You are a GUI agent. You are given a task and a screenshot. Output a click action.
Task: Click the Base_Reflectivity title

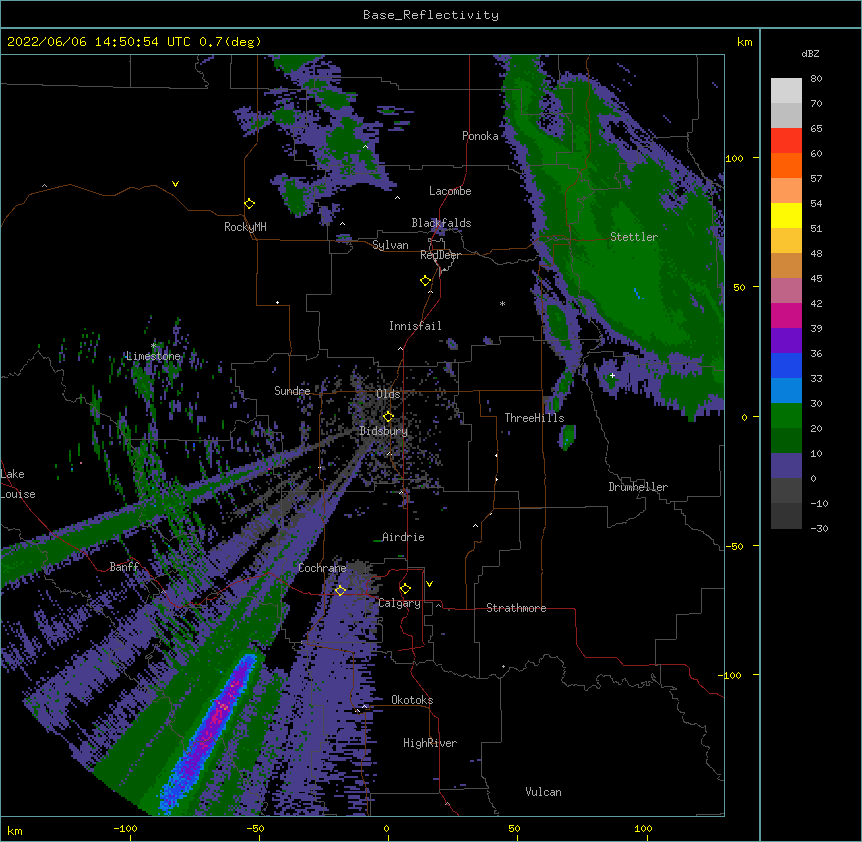point(431,15)
